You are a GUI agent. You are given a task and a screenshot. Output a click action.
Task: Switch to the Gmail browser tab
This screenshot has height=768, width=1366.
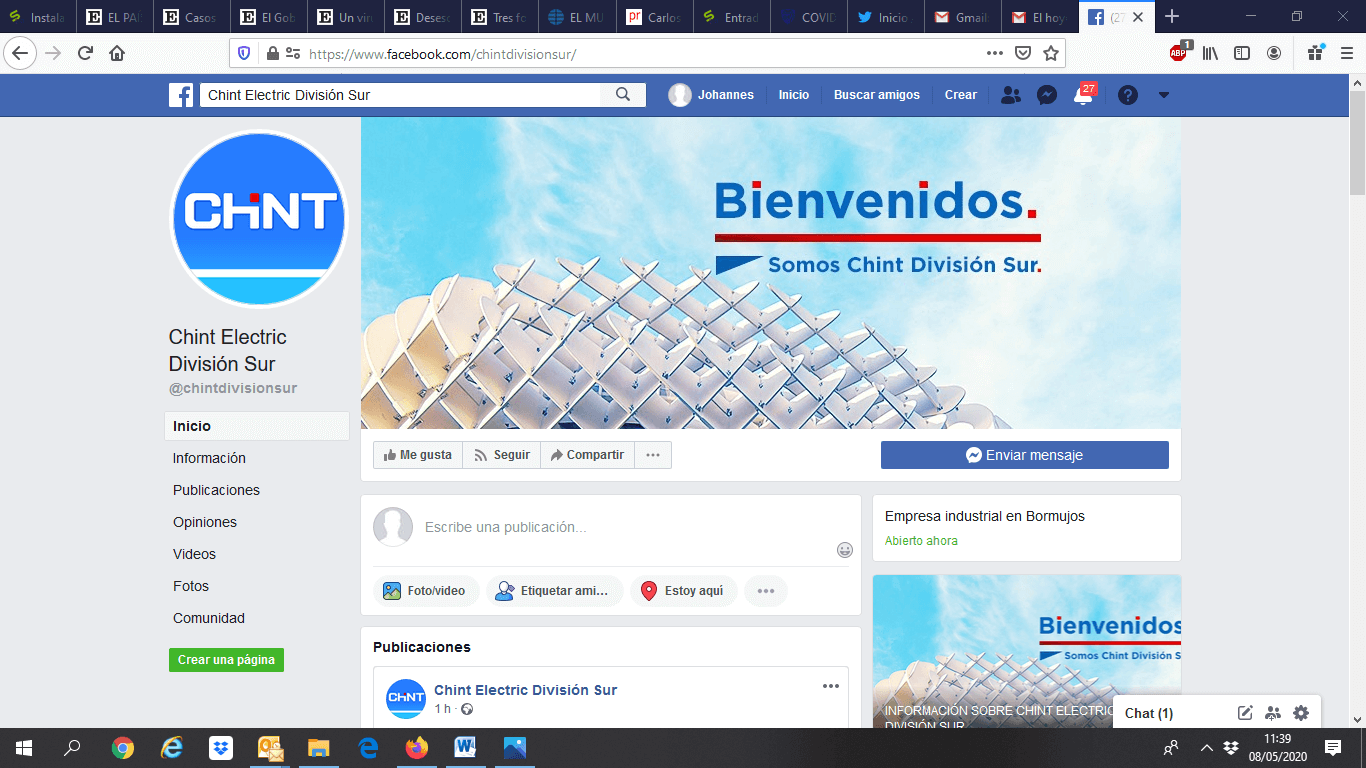click(x=957, y=16)
